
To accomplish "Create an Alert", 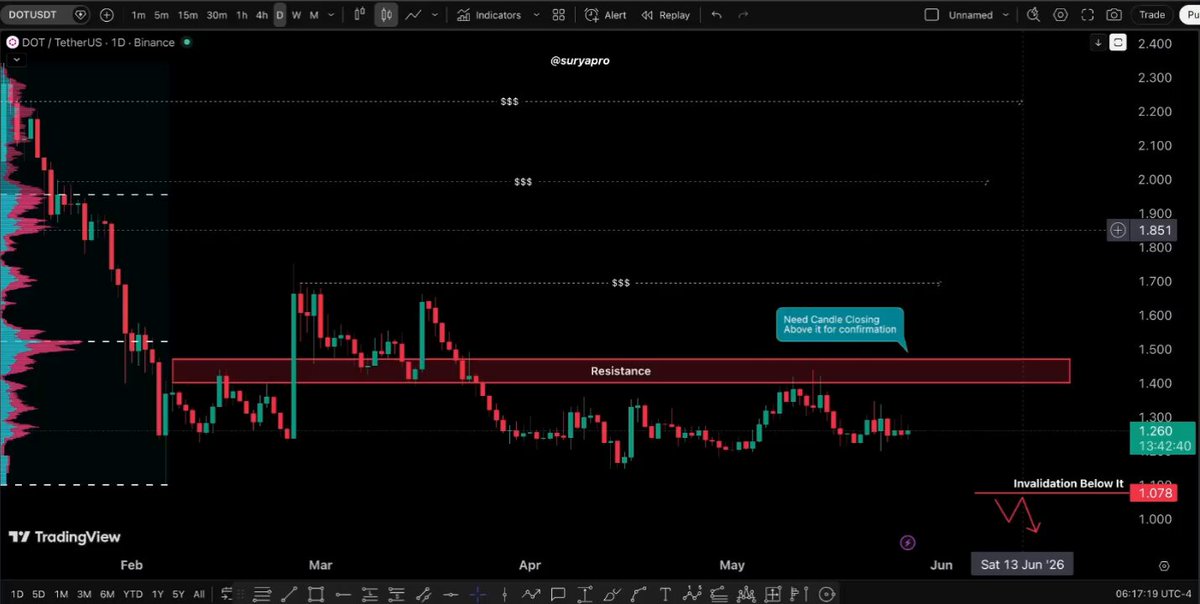I will [x=606, y=15].
